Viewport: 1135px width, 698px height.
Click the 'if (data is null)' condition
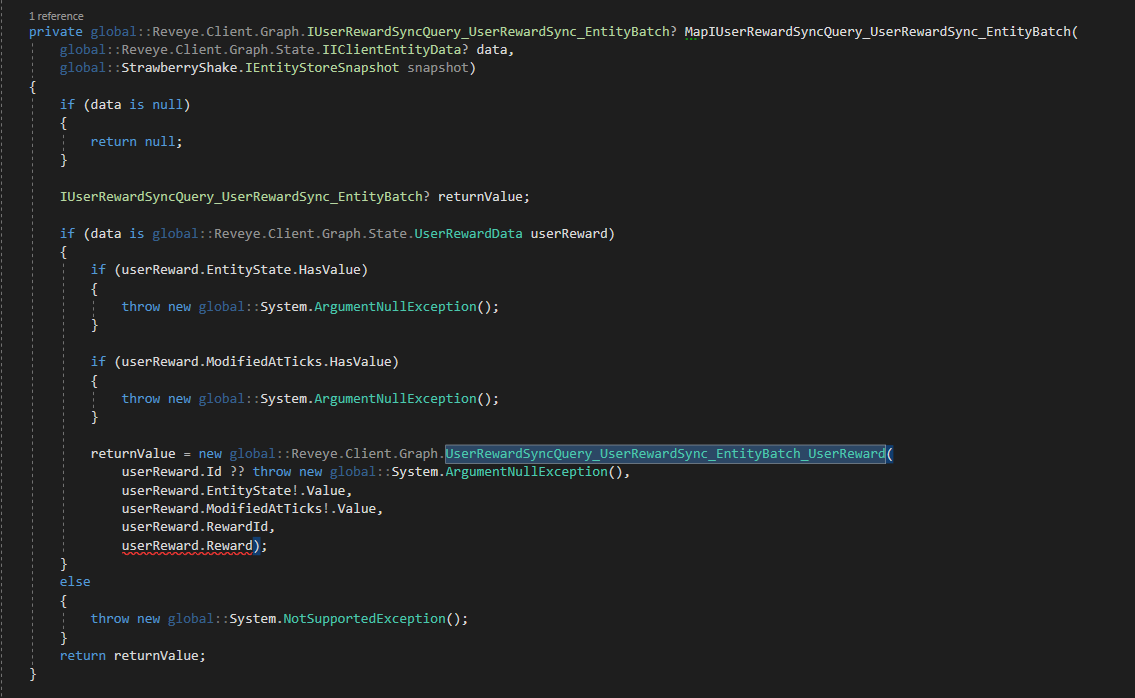[x=125, y=105]
